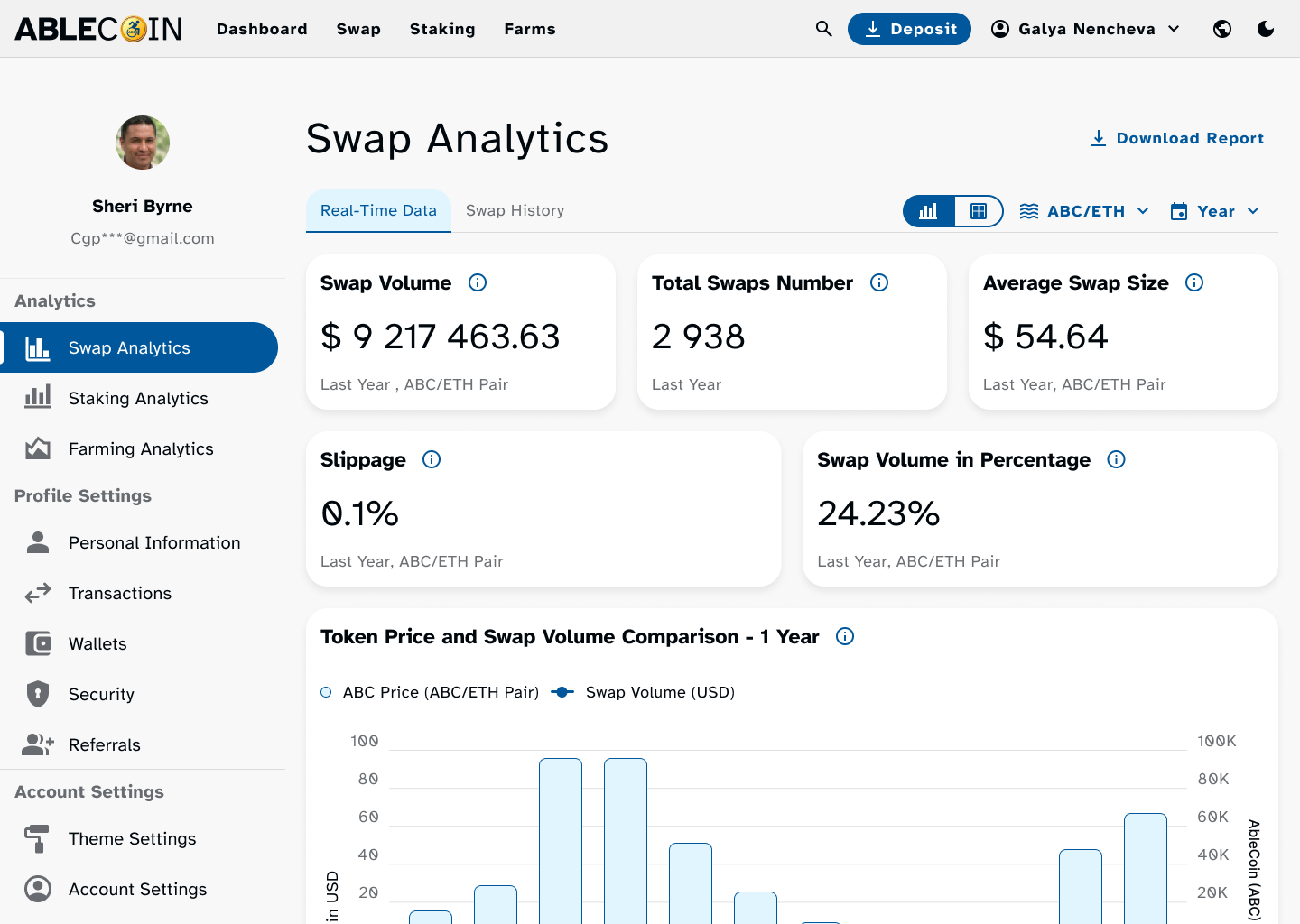Switch to table grid view
1300x924 pixels.
[978, 211]
